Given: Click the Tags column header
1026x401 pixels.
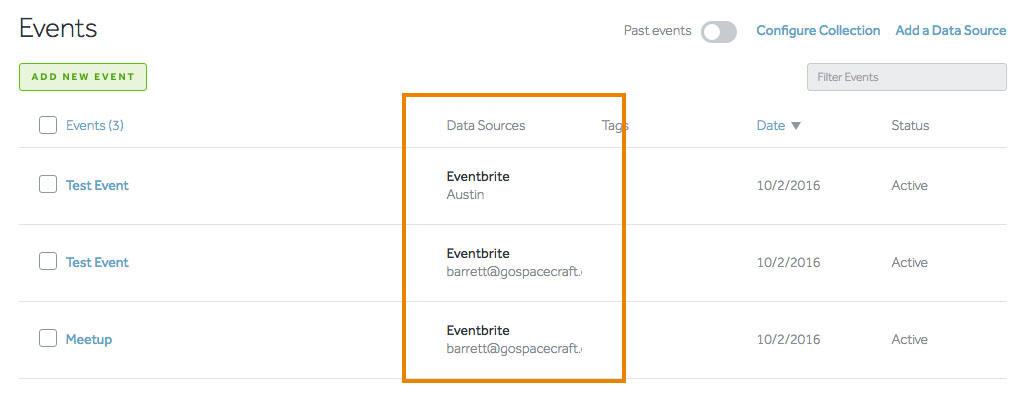Looking at the screenshot, I should [x=615, y=126].
